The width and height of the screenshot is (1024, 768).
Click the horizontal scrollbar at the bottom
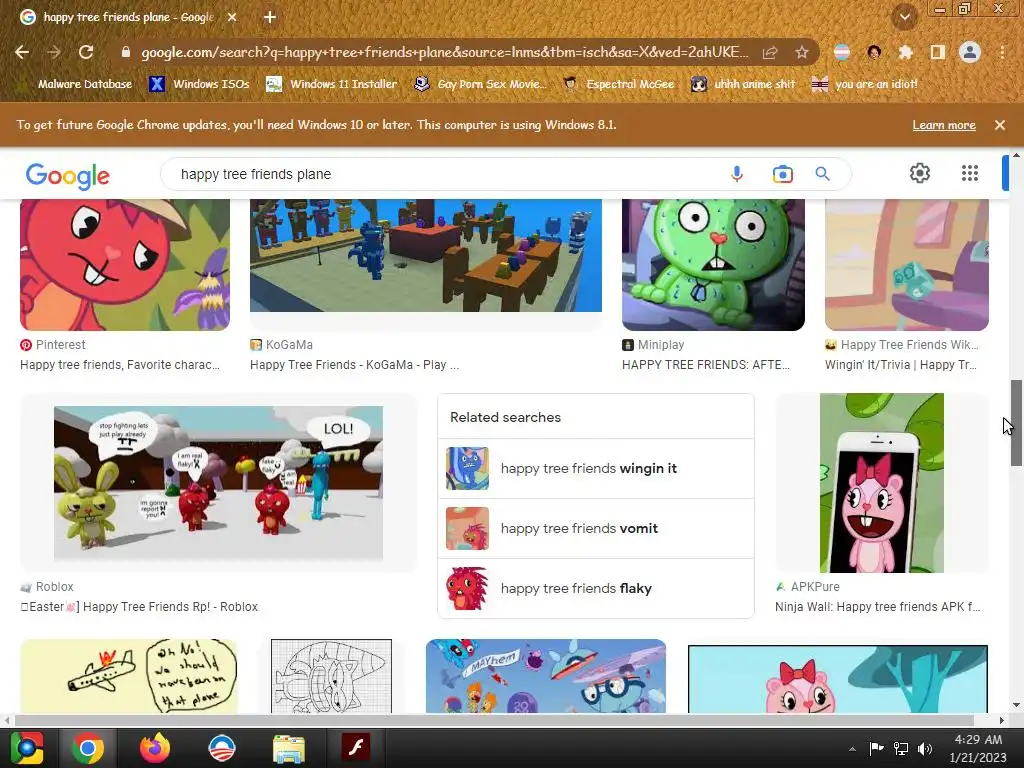pyautogui.click(x=494, y=720)
